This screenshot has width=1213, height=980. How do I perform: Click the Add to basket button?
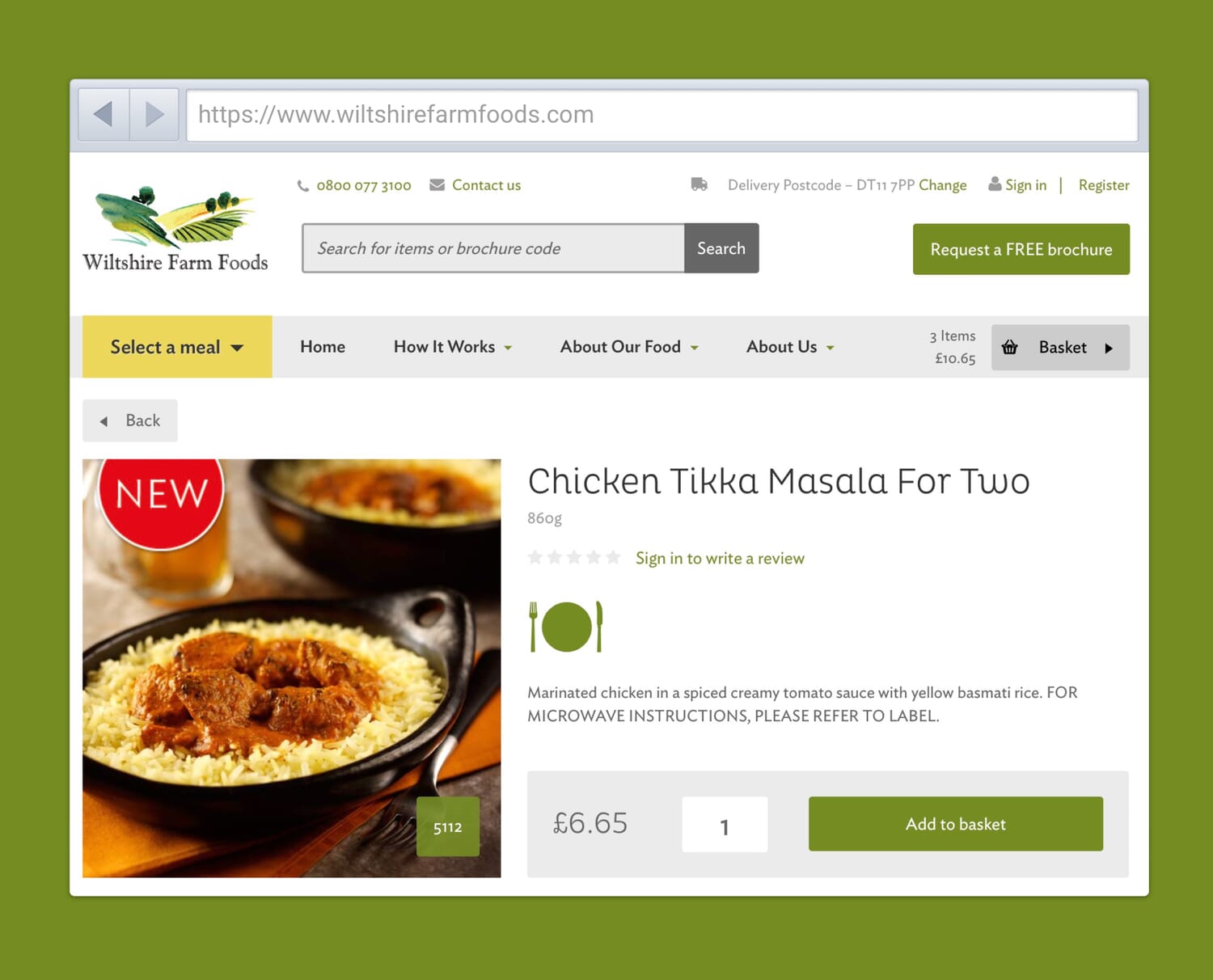coord(956,824)
